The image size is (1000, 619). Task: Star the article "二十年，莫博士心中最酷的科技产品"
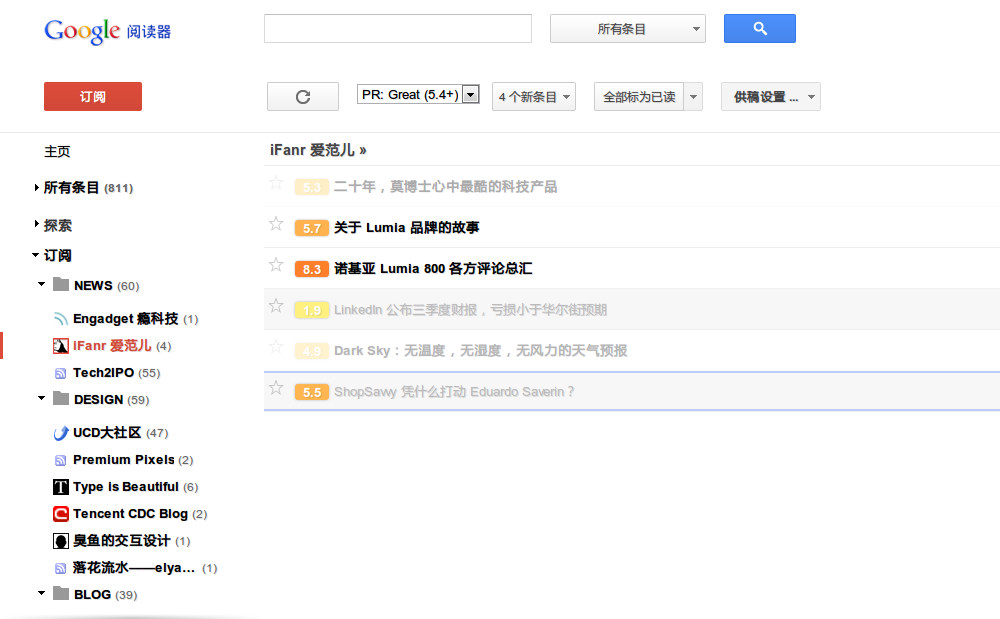pos(276,183)
